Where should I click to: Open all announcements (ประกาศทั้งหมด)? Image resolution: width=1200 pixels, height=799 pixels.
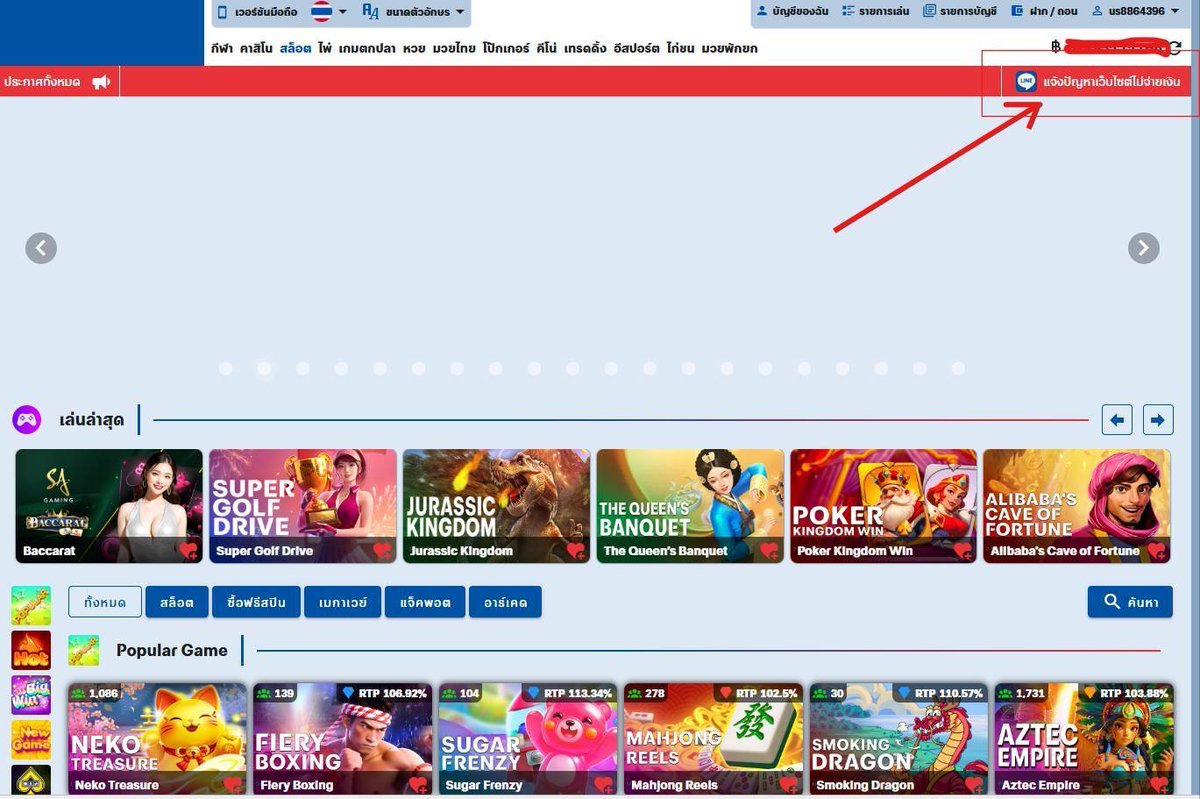point(41,82)
